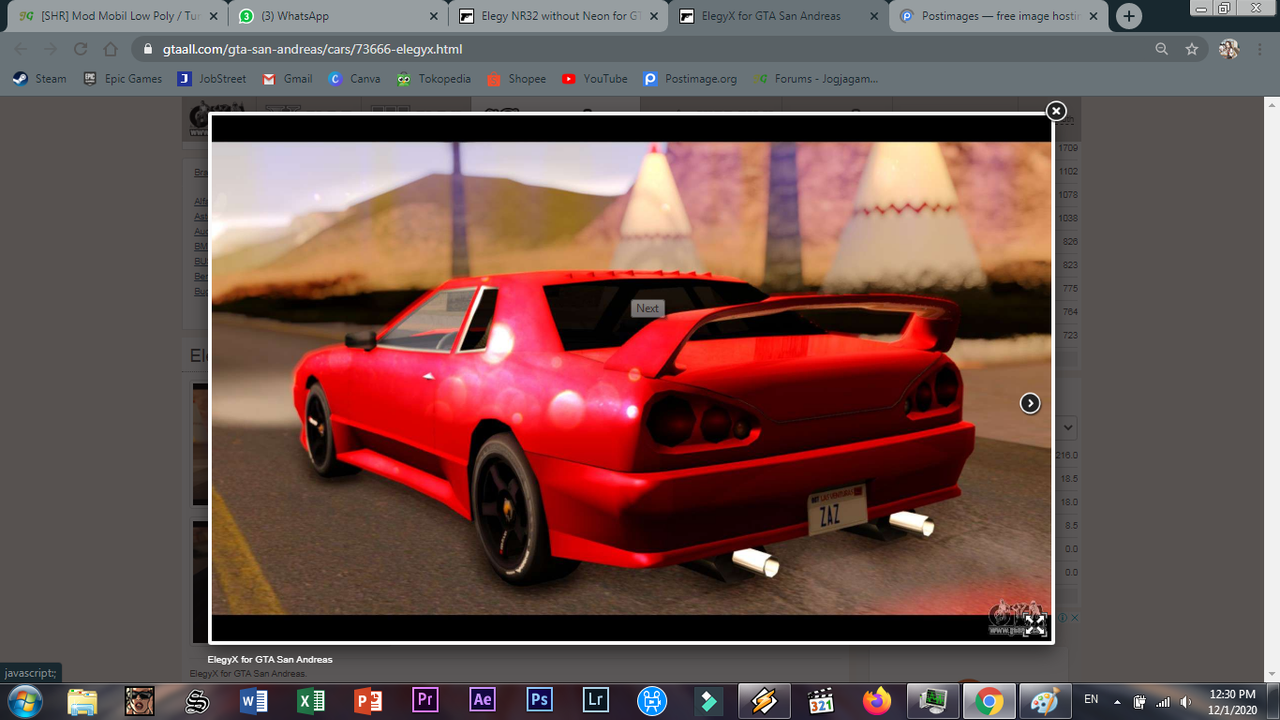
Task: Open Forums - Jogjagam bookmark
Action: tap(816, 79)
